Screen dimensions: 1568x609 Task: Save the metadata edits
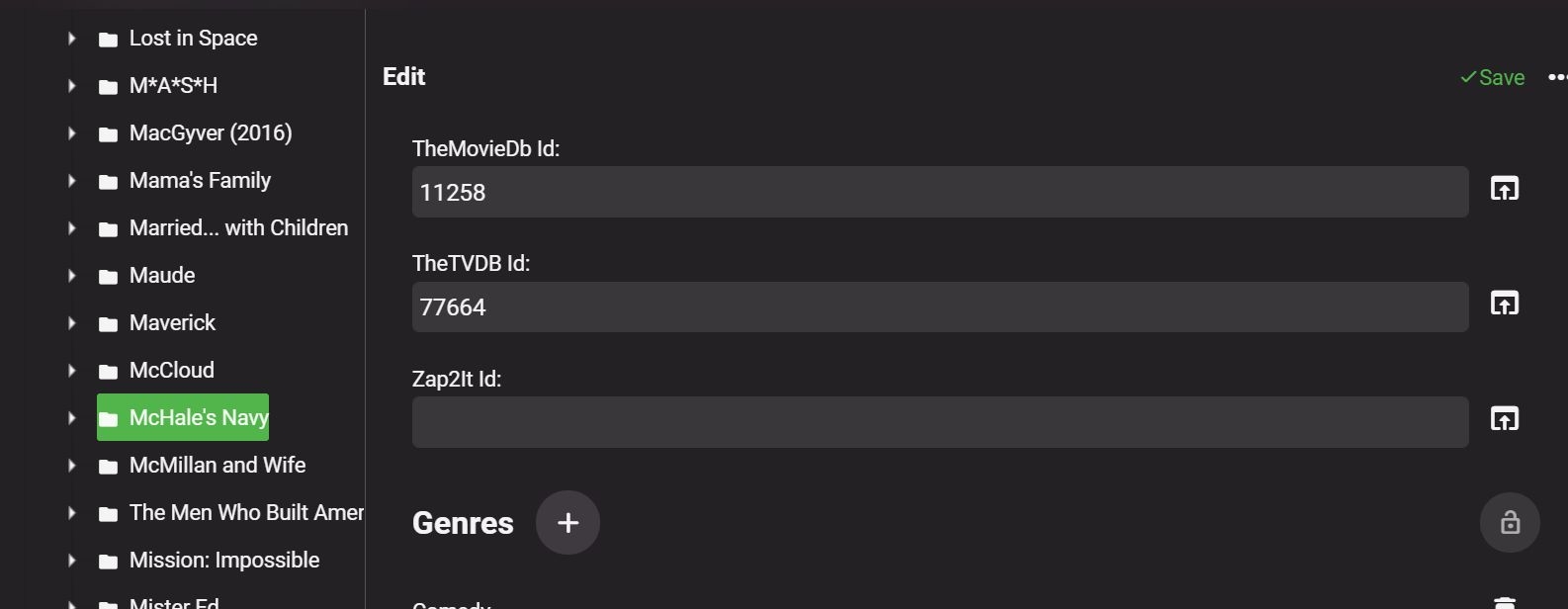[1492, 77]
